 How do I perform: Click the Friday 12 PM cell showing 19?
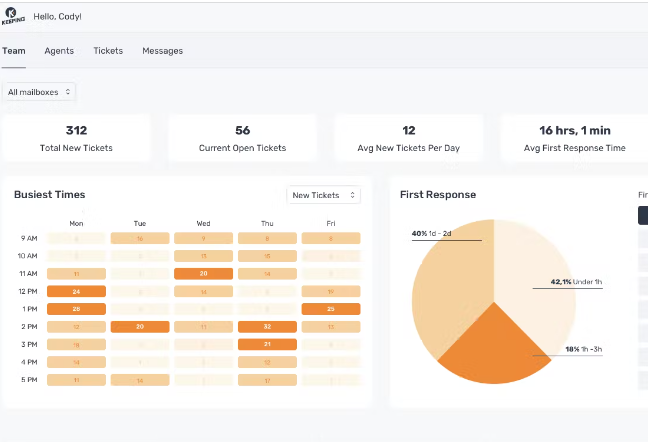click(x=331, y=291)
